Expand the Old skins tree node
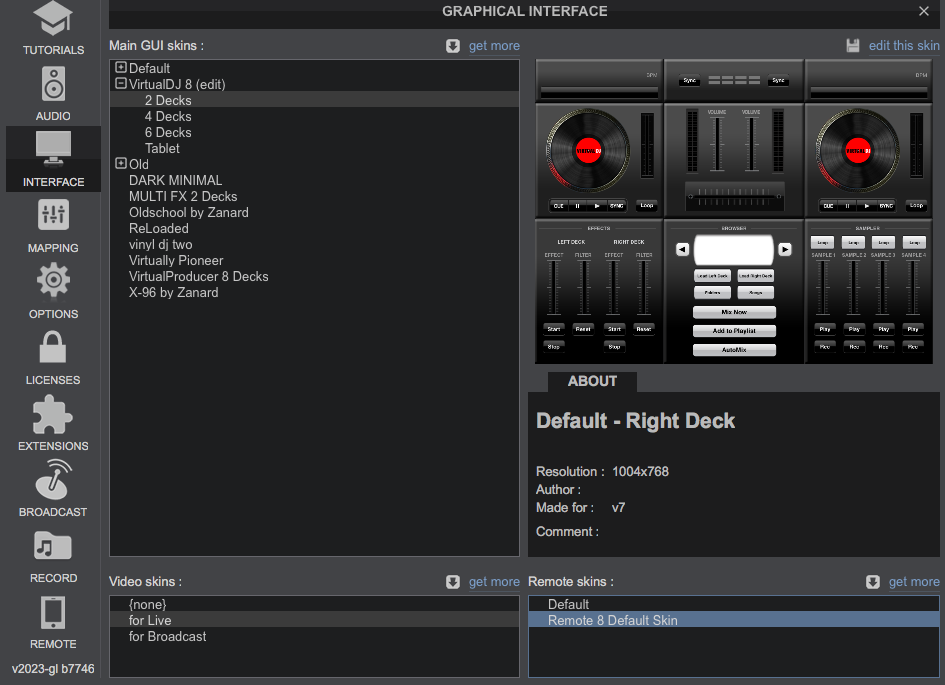945x685 pixels. click(121, 163)
